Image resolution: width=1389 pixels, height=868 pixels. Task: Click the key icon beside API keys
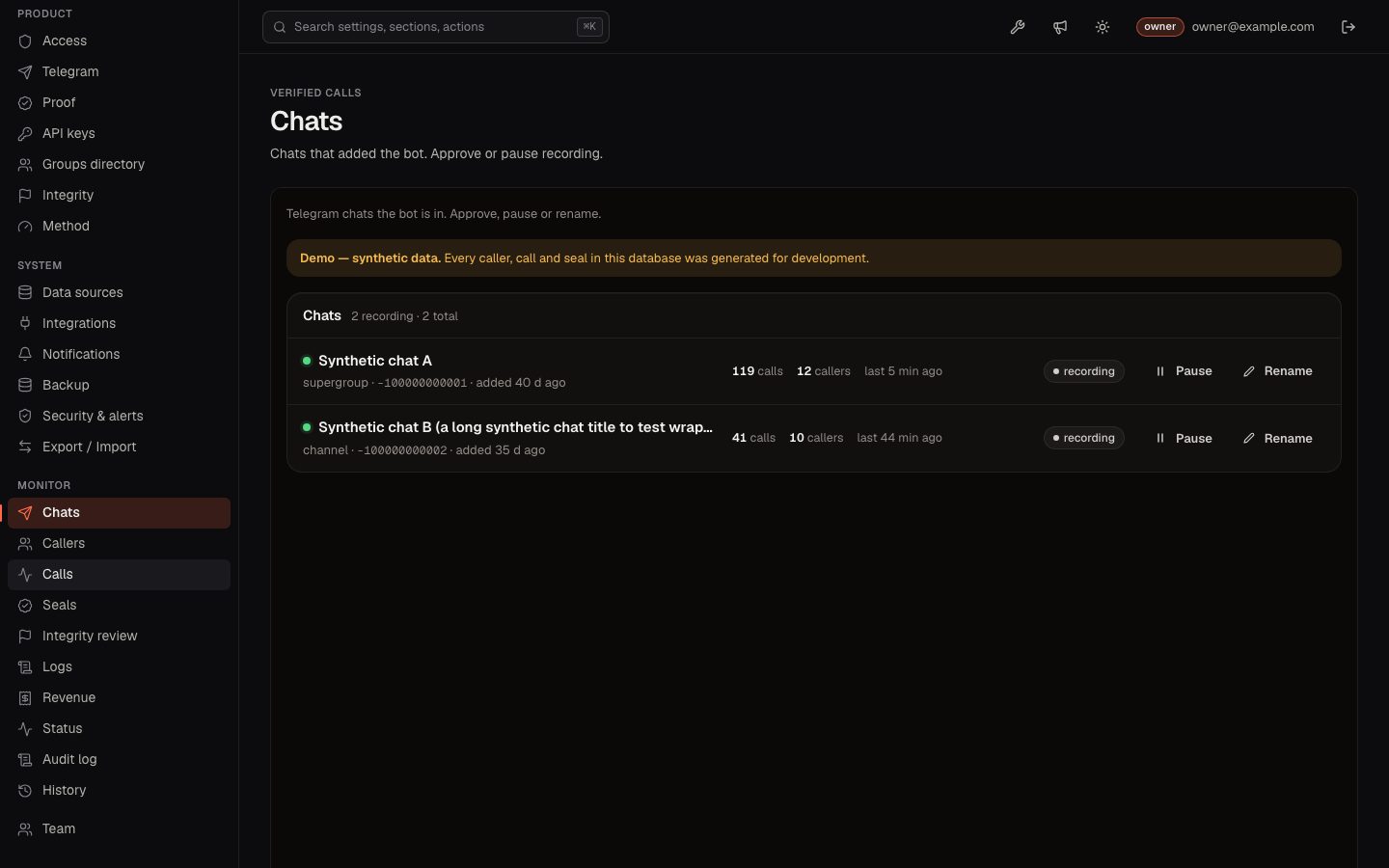(25, 134)
